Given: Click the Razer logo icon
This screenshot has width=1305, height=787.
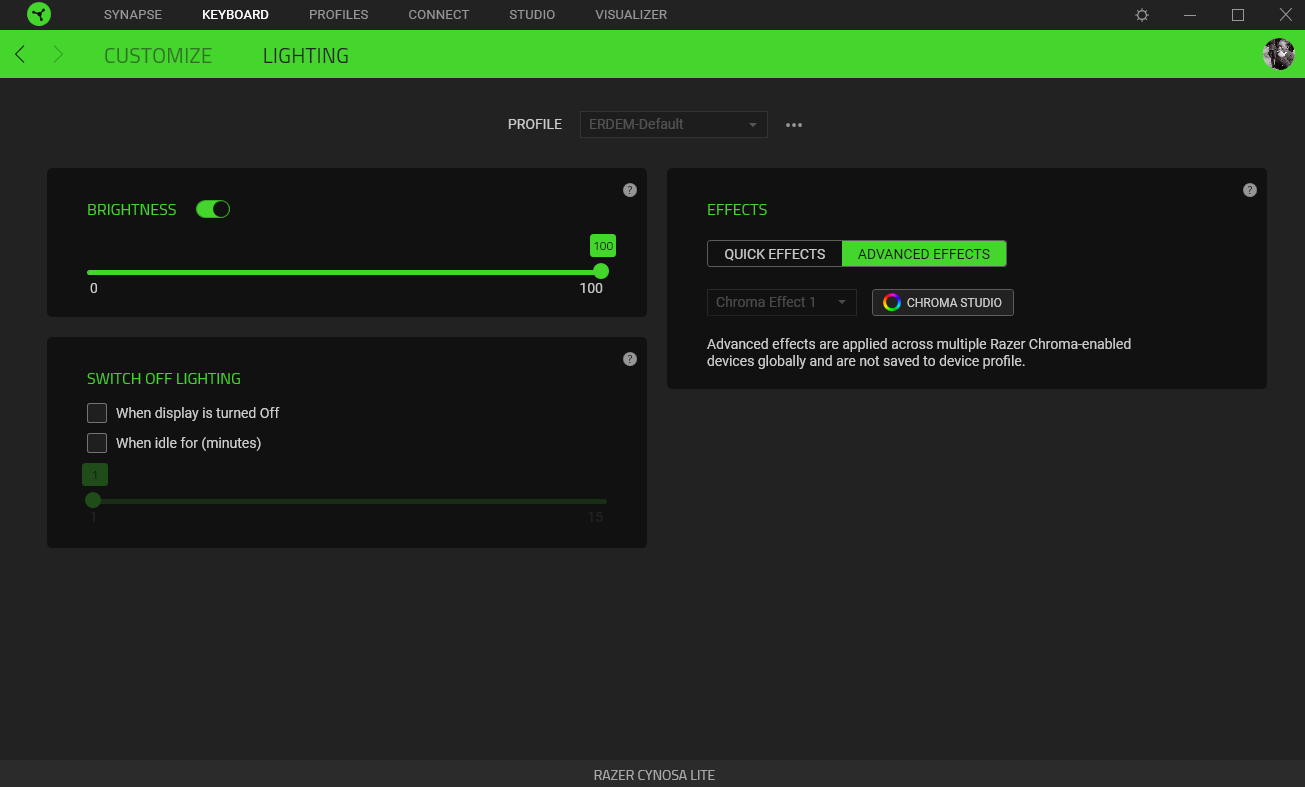Looking at the screenshot, I should click(39, 15).
